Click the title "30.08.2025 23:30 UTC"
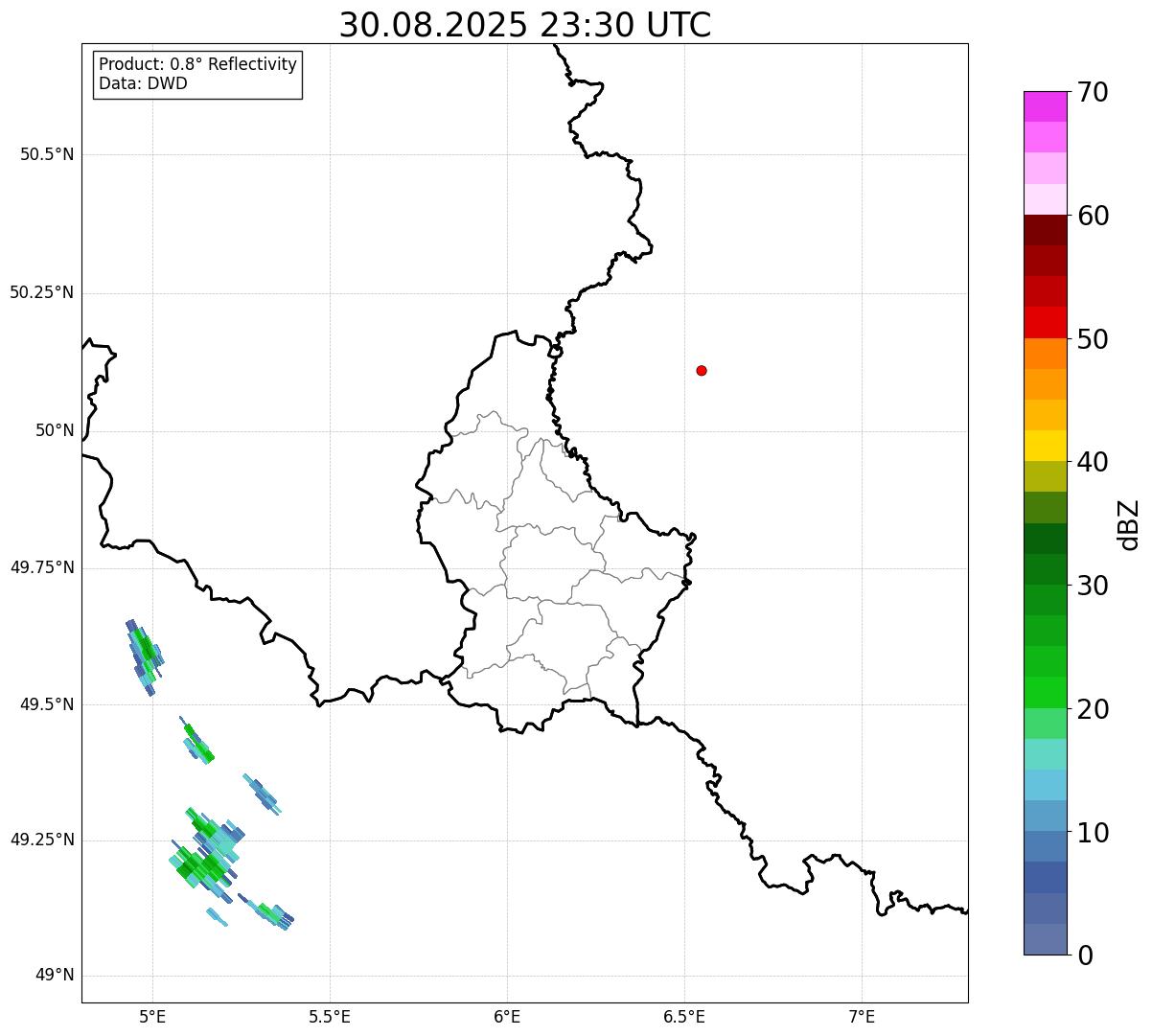 (x=525, y=25)
